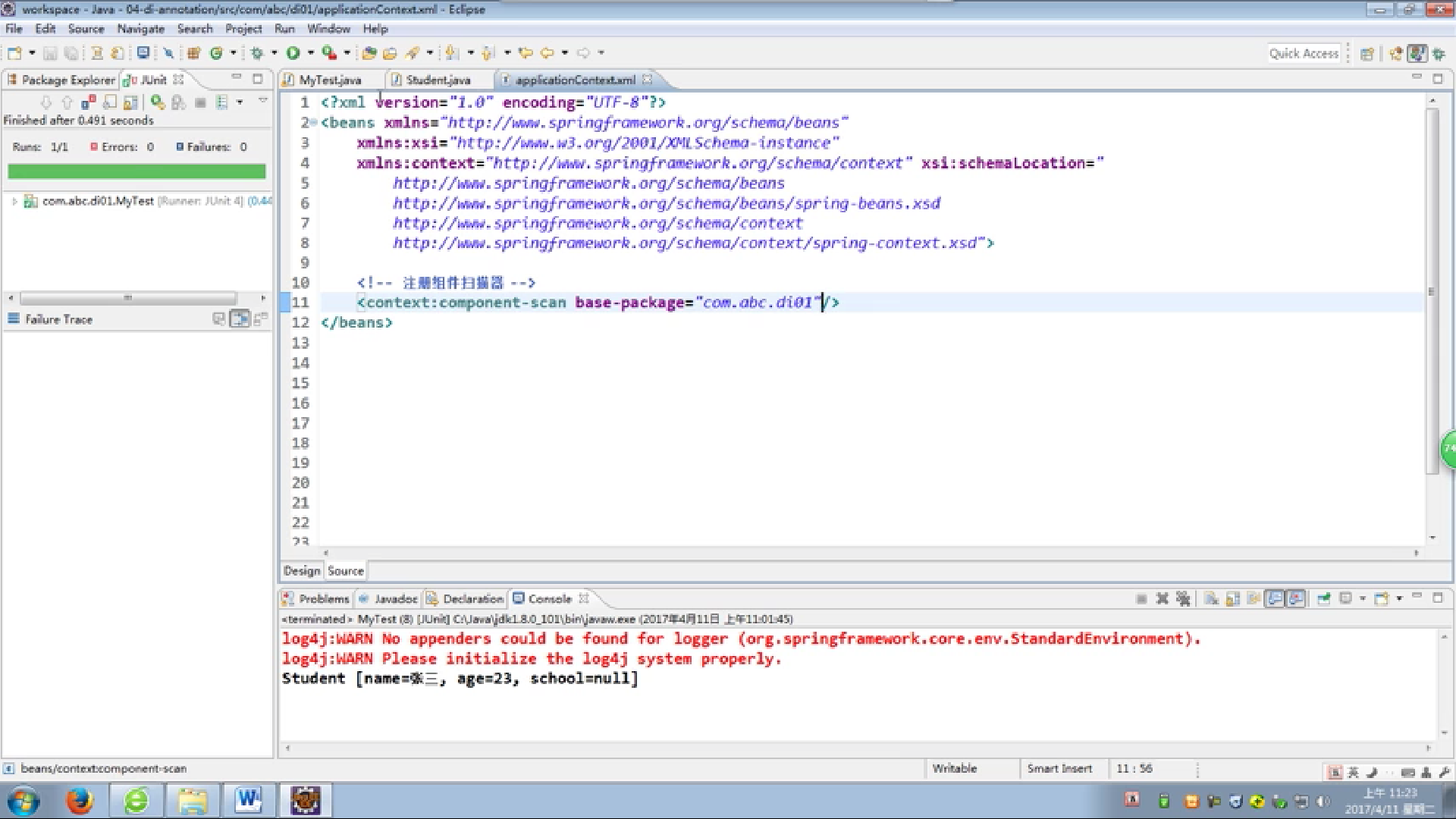1456x819 pixels.
Task: Click the Clear Console icon
Action: point(1212,599)
